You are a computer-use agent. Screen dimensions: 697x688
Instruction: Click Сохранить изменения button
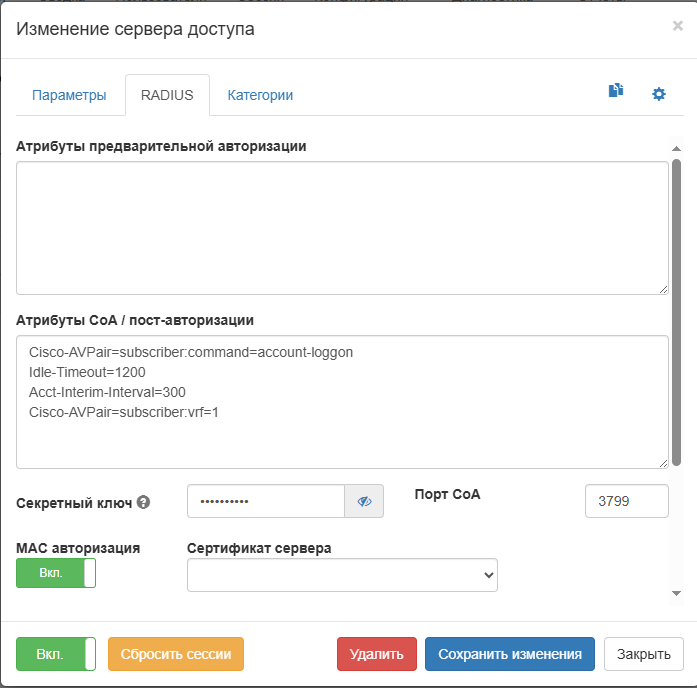point(510,654)
